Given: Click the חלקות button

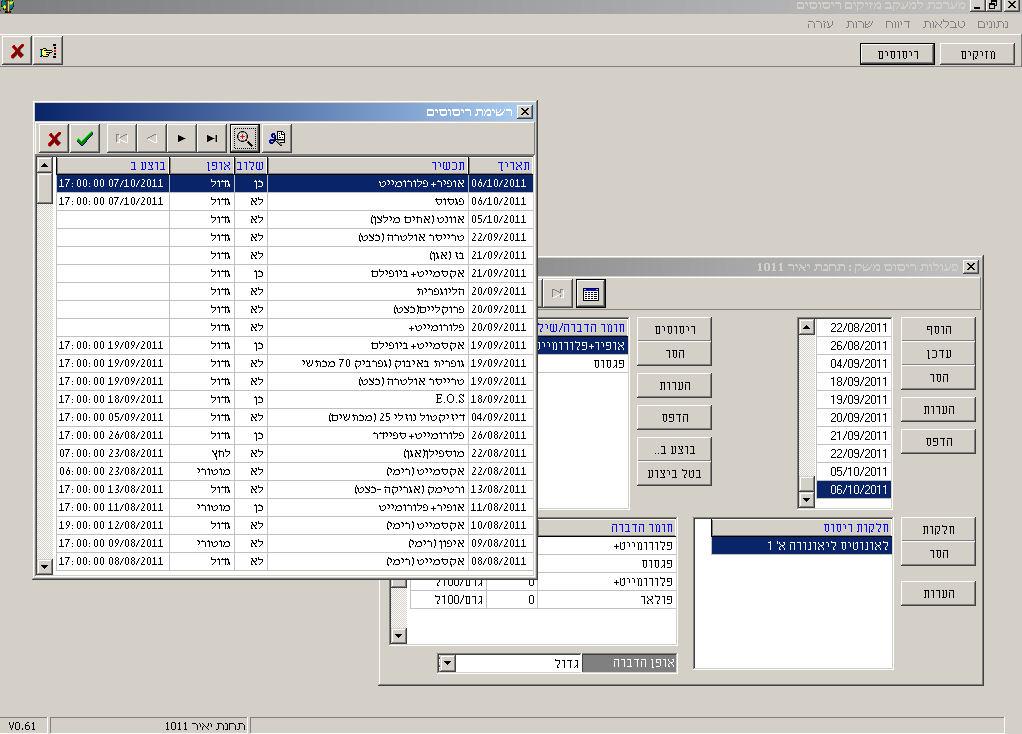Looking at the screenshot, I should tap(939, 529).
